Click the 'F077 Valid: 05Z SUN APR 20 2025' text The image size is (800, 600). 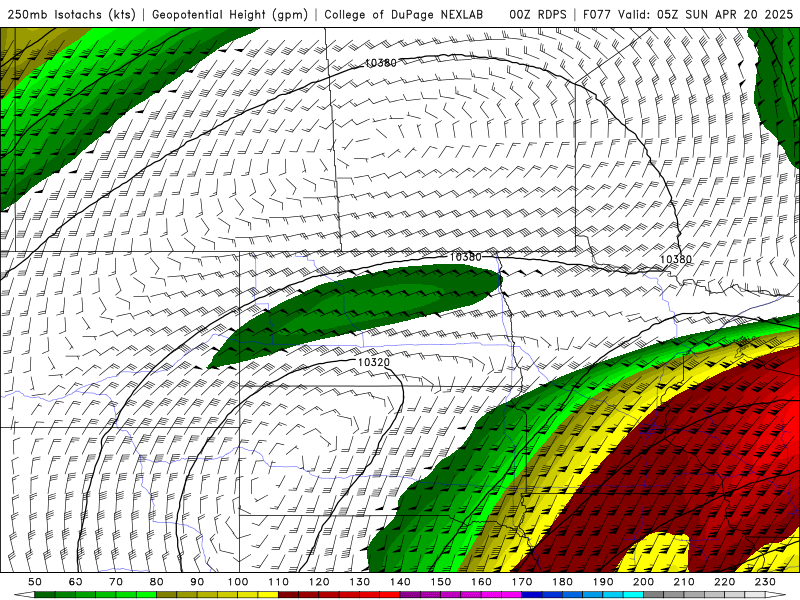coord(688,15)
